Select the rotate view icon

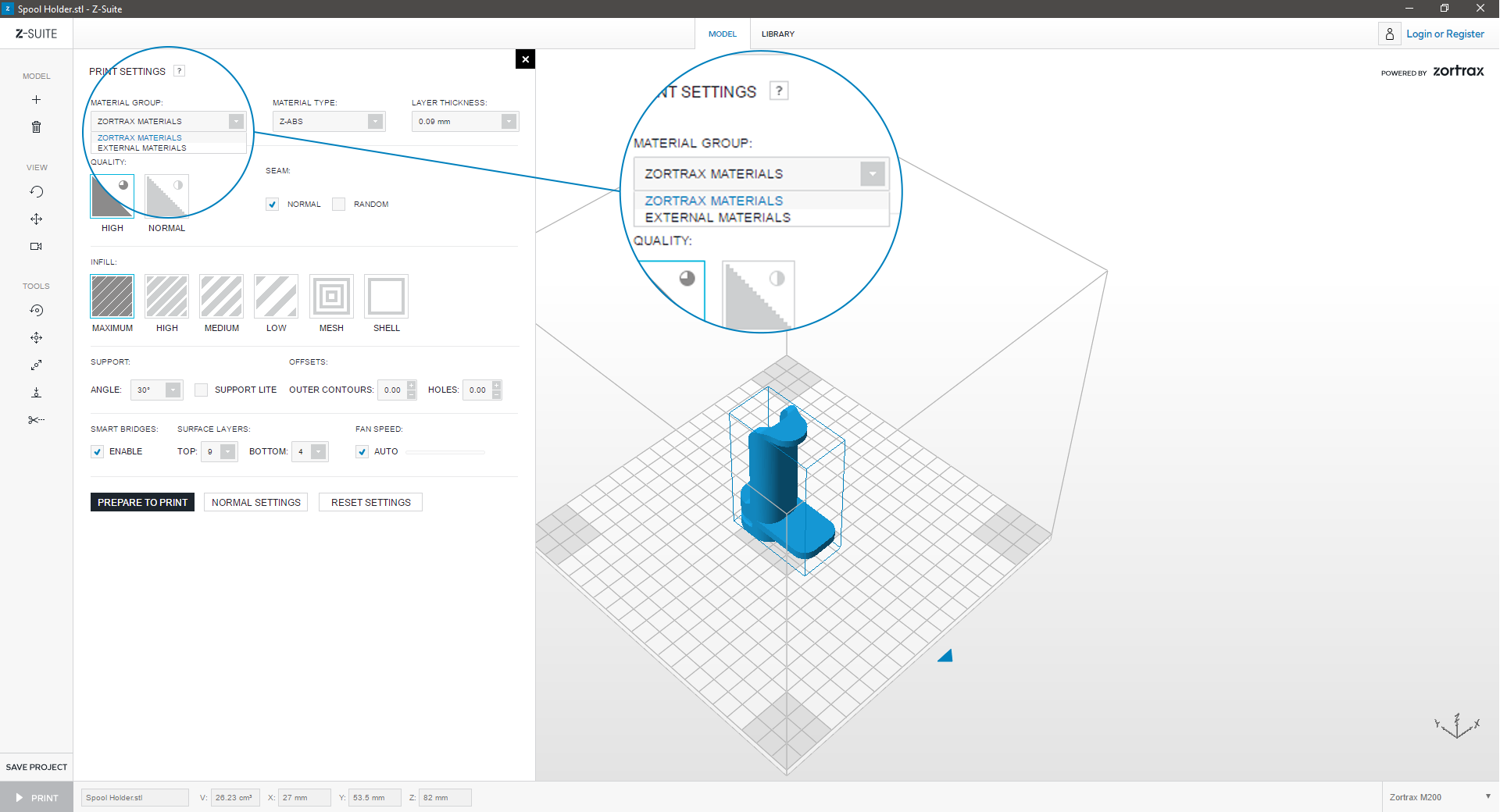tap(36, 192)
